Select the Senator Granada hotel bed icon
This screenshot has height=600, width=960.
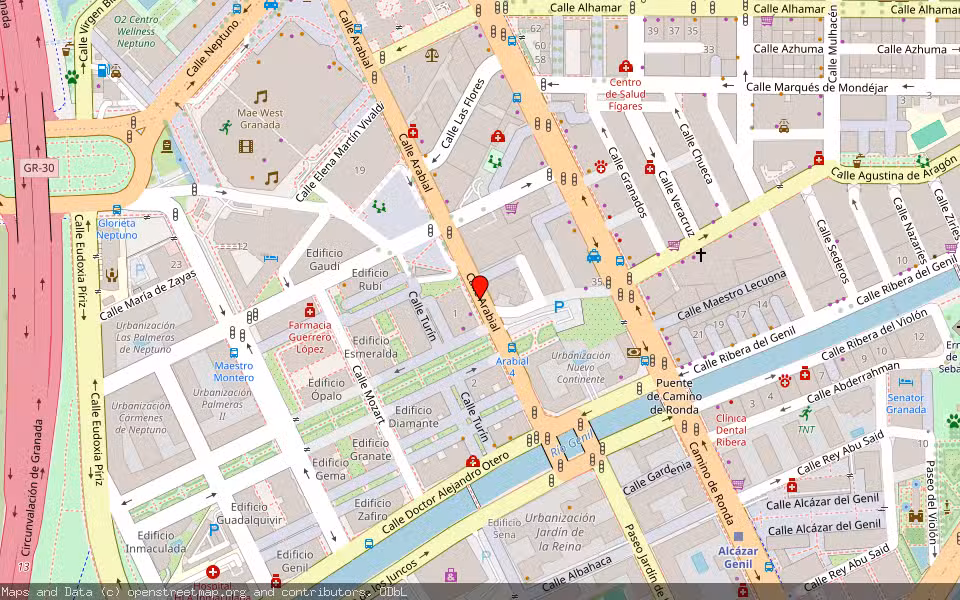click(906, 383)
